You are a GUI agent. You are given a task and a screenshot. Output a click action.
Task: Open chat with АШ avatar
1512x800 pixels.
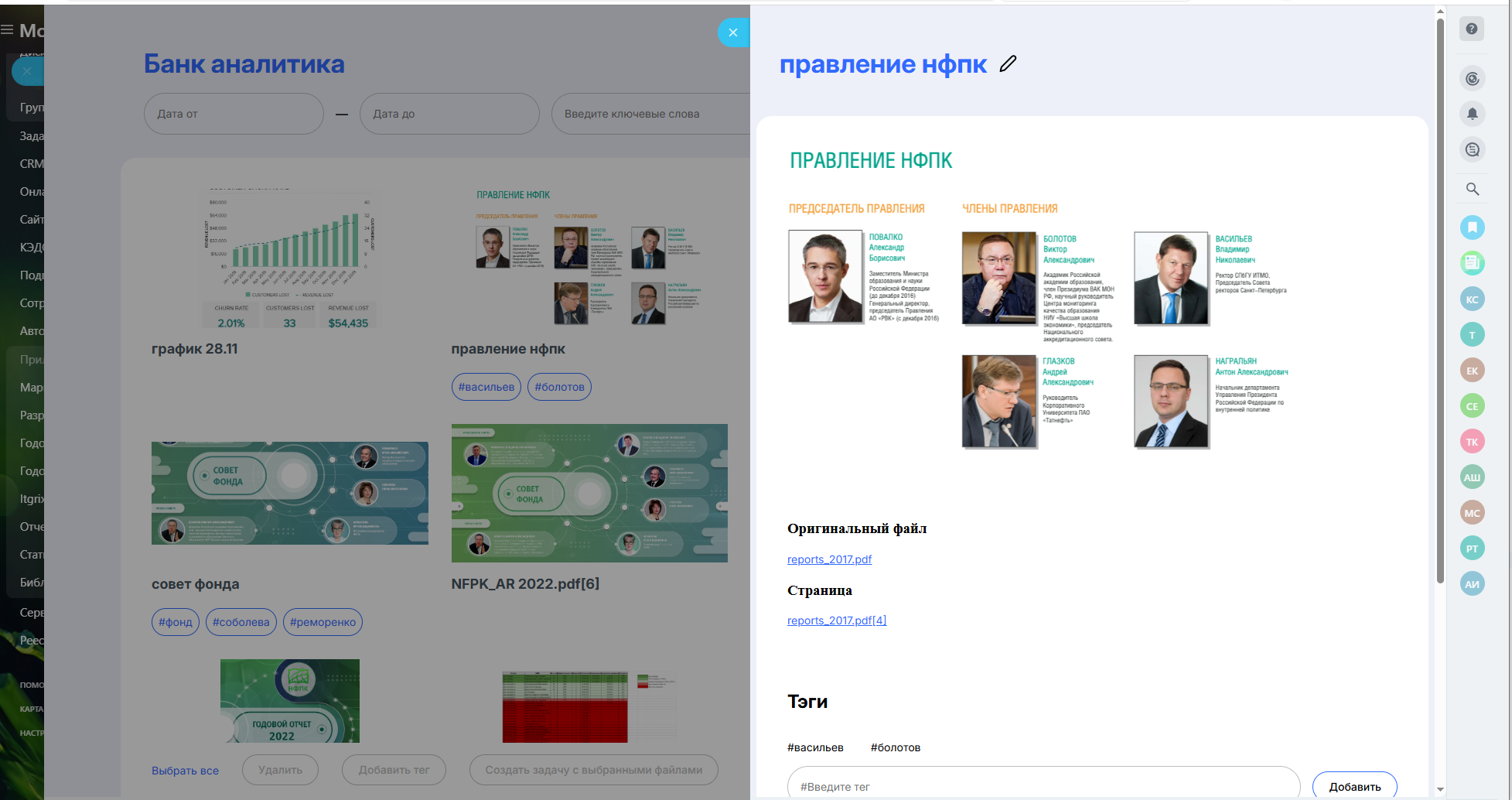1472,477
